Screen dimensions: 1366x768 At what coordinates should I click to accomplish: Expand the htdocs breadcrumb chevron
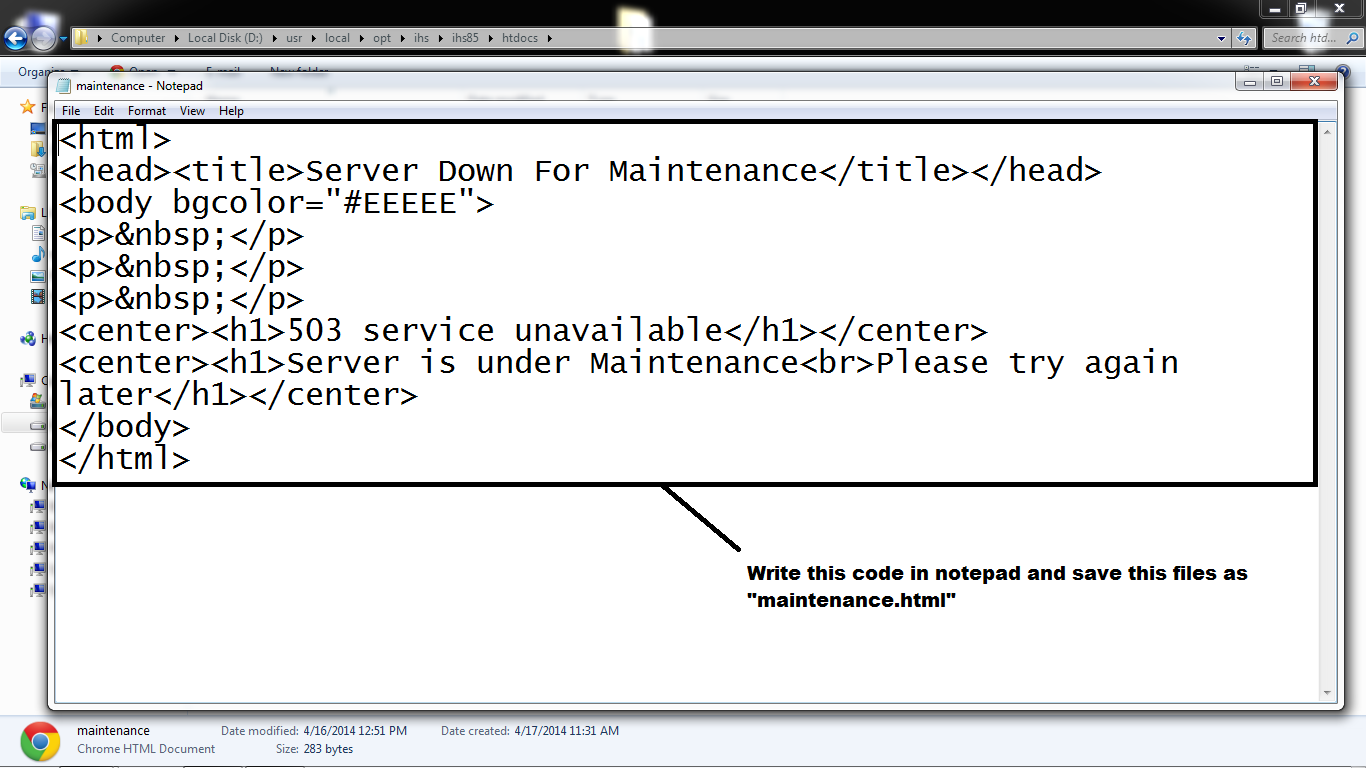pyautogui.click(x=551, y=37)
